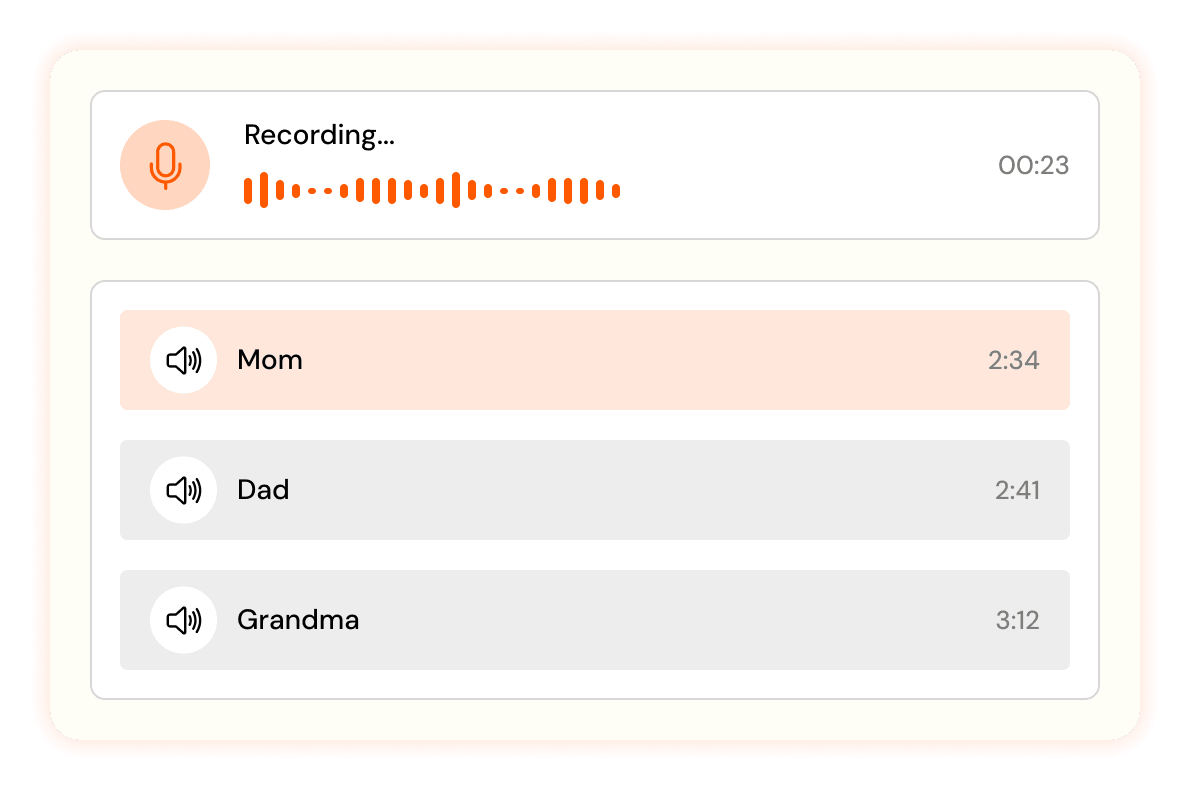The width and height of the screenshot is (1190, 790).
Task: Click the Recording... status text
Action: [320, 135]
